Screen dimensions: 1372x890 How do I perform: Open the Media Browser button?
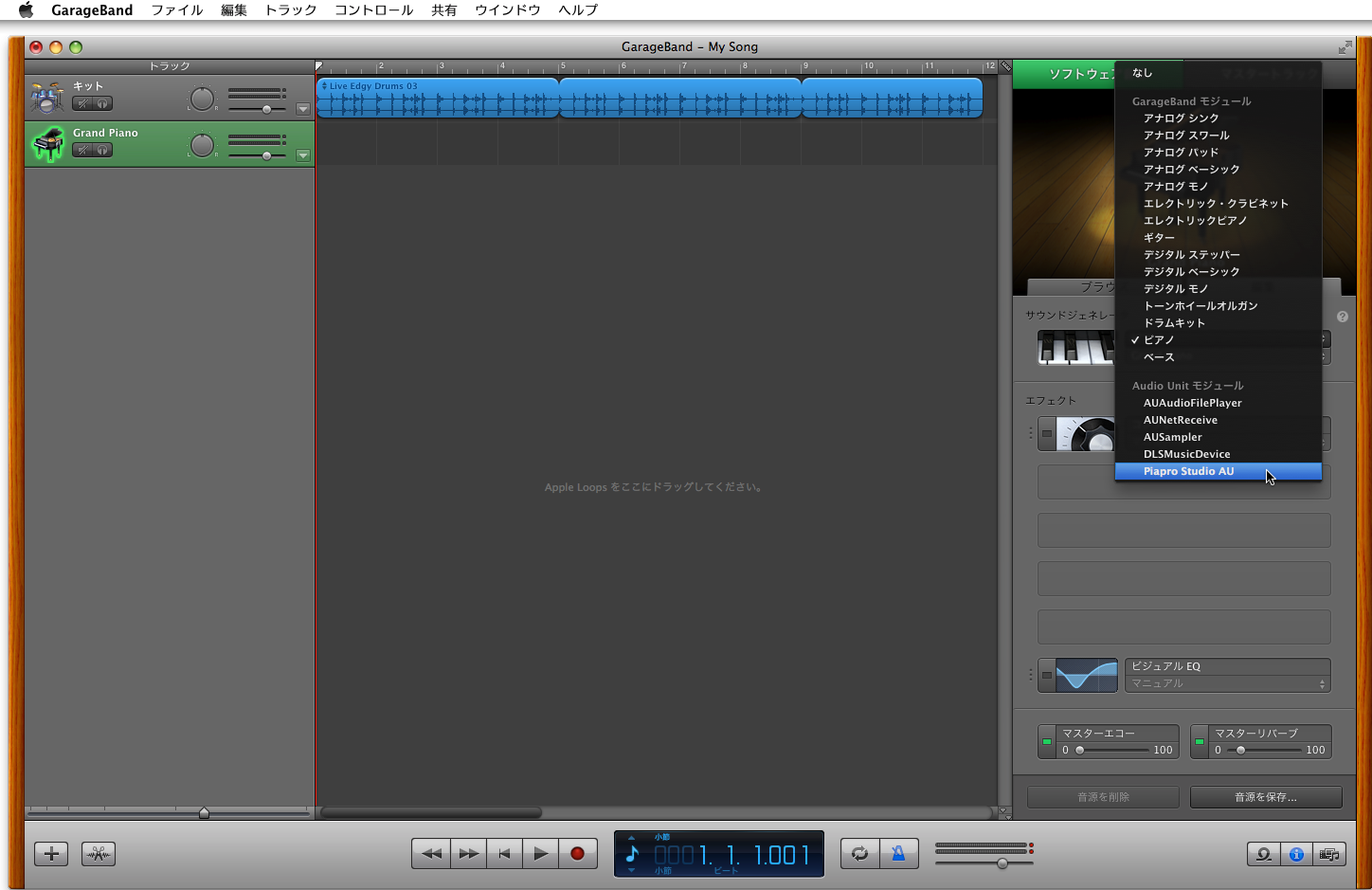[1328, 854]
